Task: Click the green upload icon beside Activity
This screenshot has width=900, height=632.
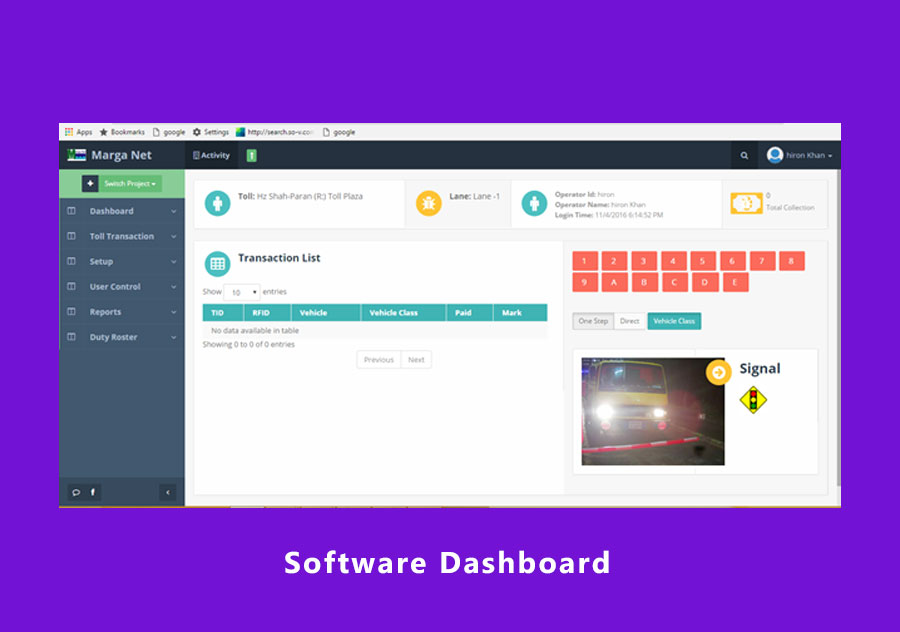Action: [x=252, y=155]
